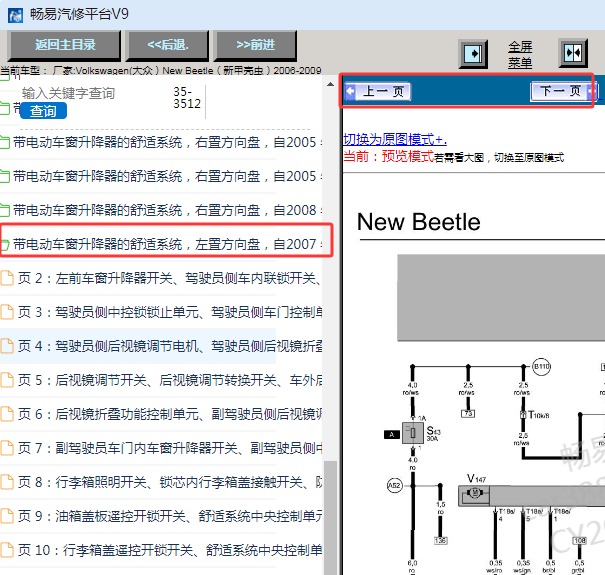Click the 返回主目录 button

point(64,46)
